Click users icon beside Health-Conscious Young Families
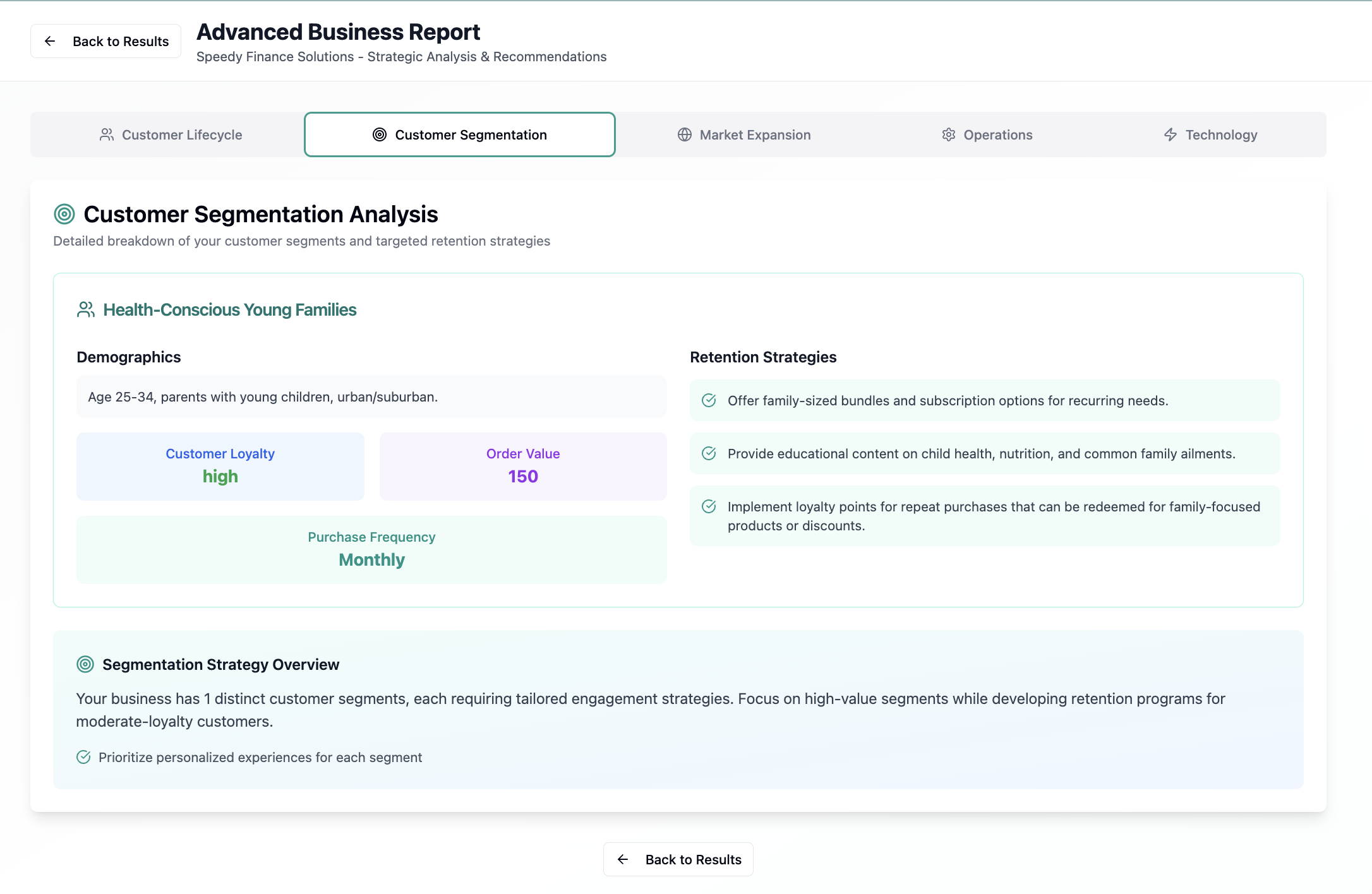 86,309
